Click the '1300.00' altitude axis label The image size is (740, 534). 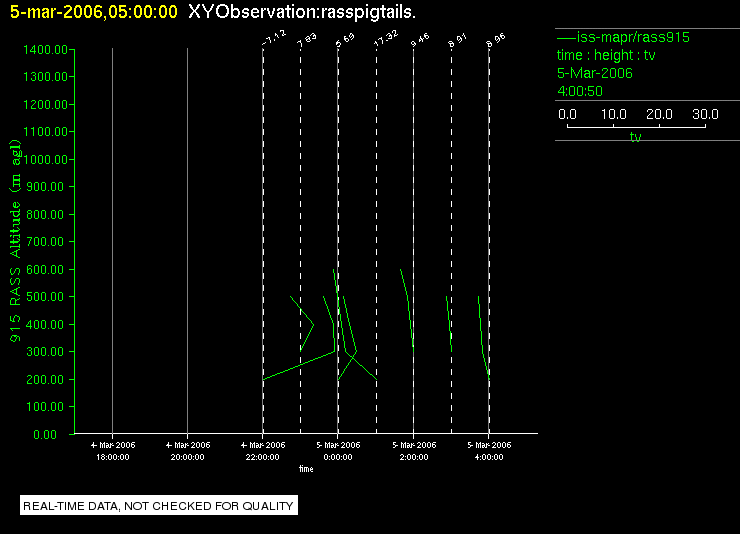pyautogui.click(x=45, y=76)
